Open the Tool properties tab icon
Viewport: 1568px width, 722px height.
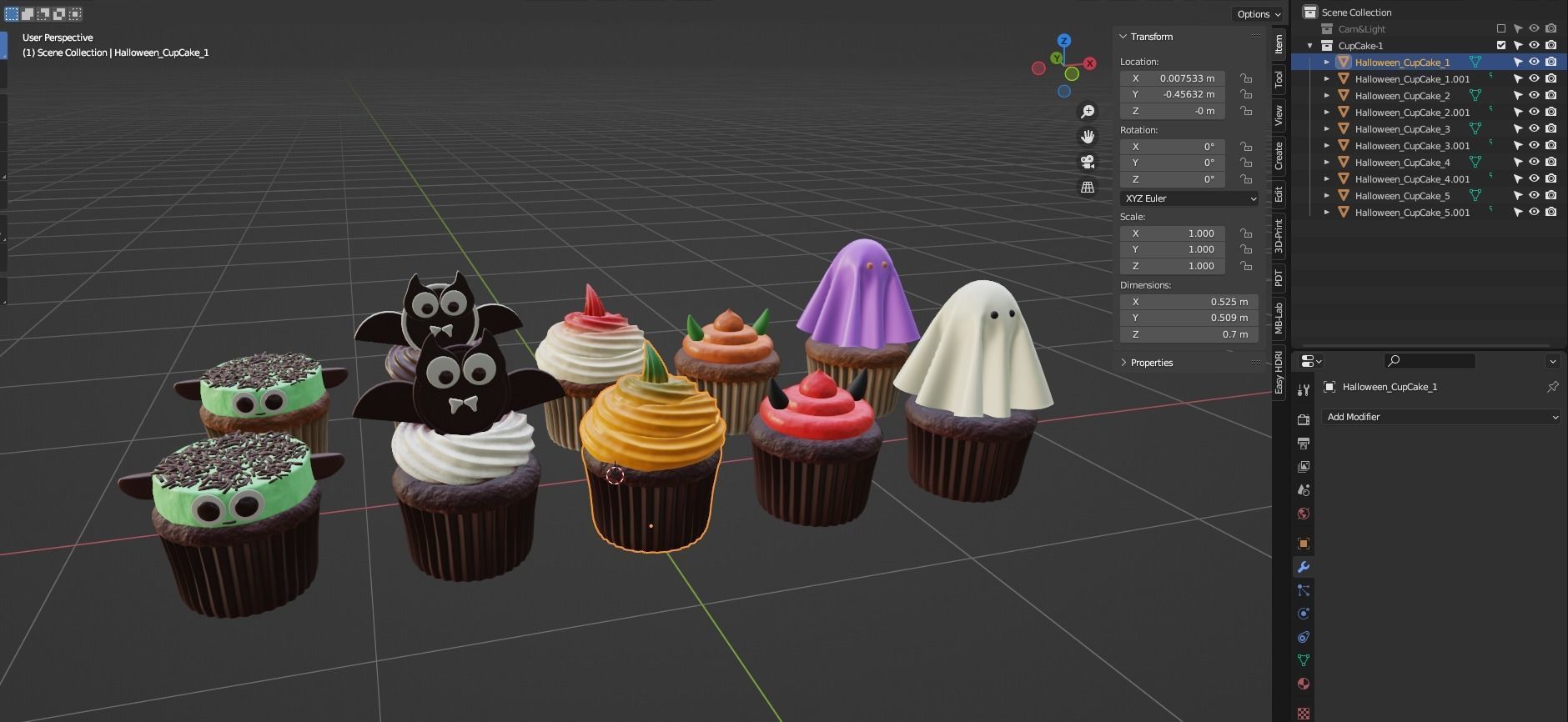pyautogui.click(x=1304, y=389)
